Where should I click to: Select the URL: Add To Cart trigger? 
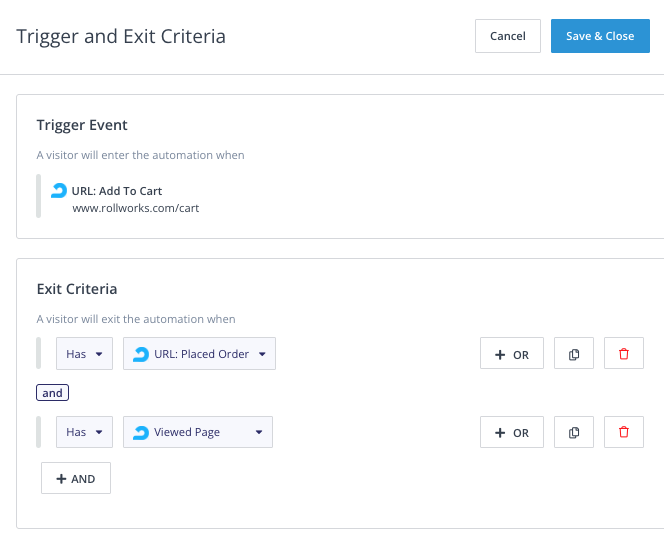[116, 191]
